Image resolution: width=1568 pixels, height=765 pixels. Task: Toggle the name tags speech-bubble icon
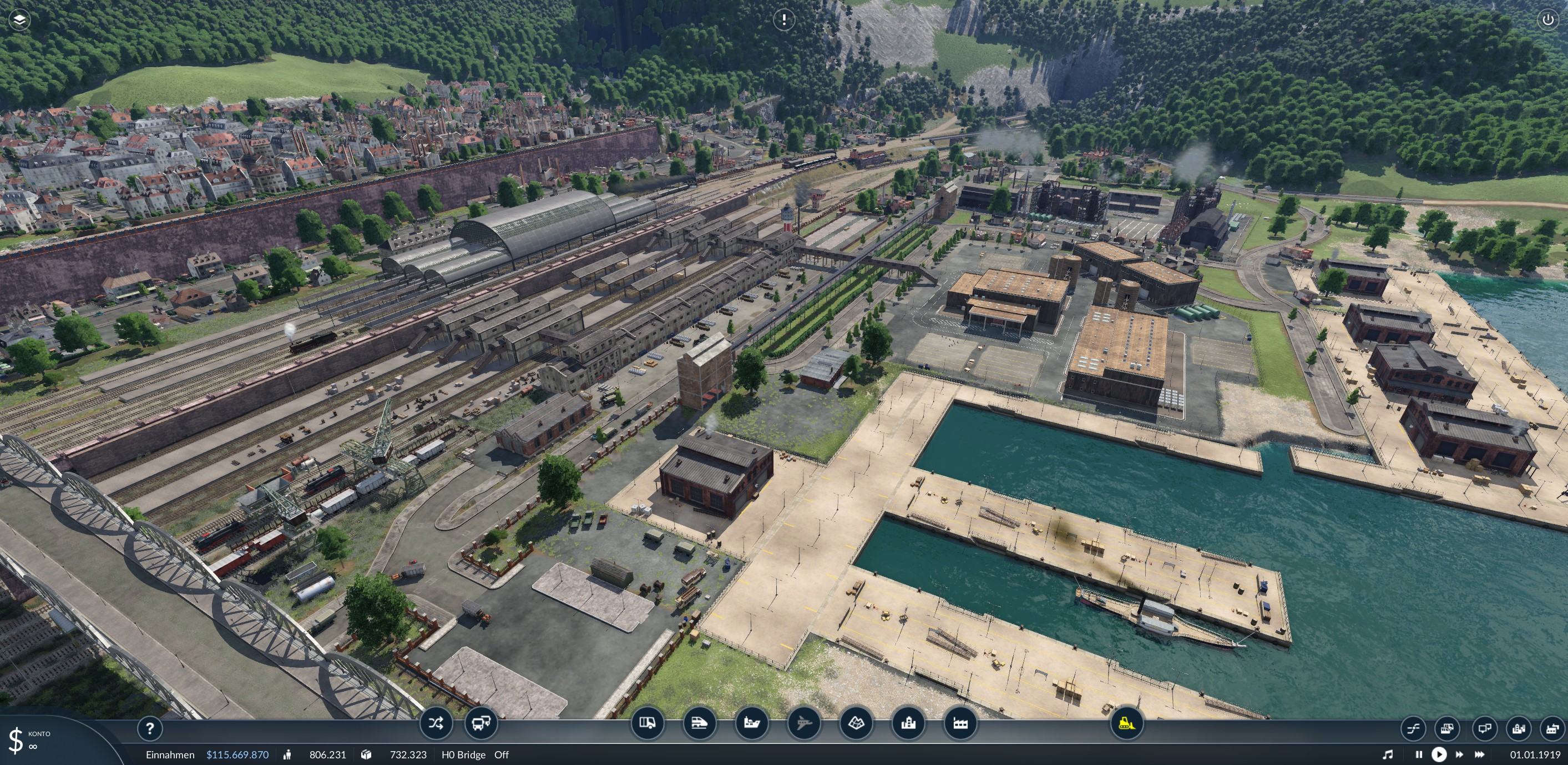1484,728
